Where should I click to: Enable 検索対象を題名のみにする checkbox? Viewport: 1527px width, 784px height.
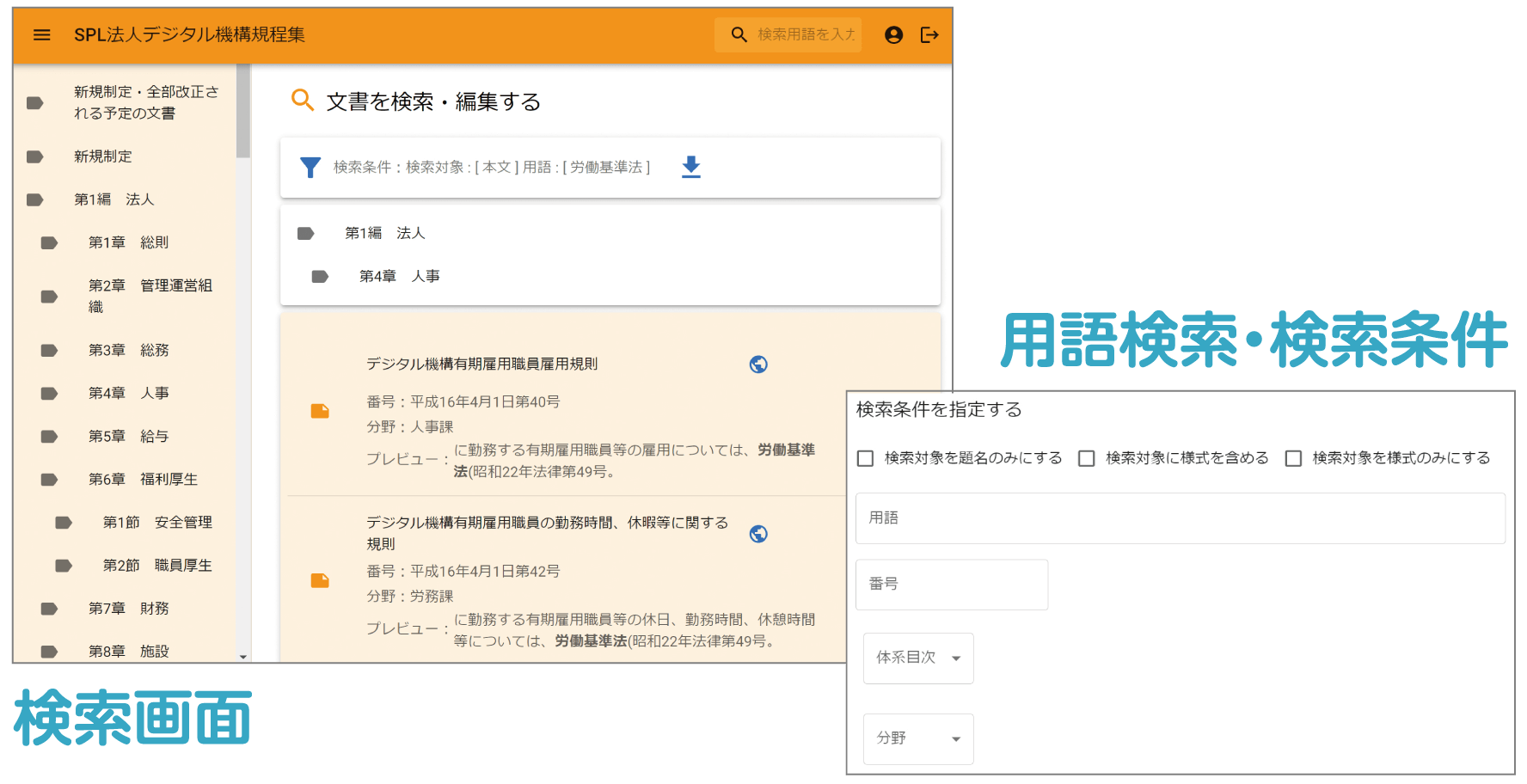pyautogui.click(x=866, y=459)
